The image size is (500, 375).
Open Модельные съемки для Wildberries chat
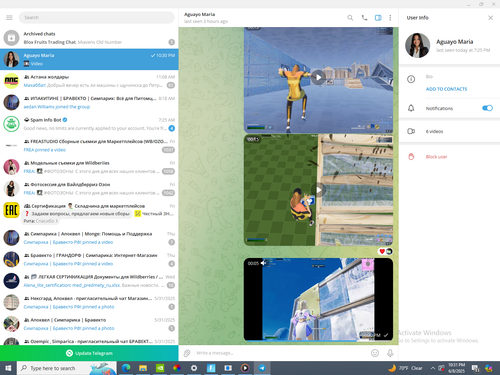tap(89, 167)
